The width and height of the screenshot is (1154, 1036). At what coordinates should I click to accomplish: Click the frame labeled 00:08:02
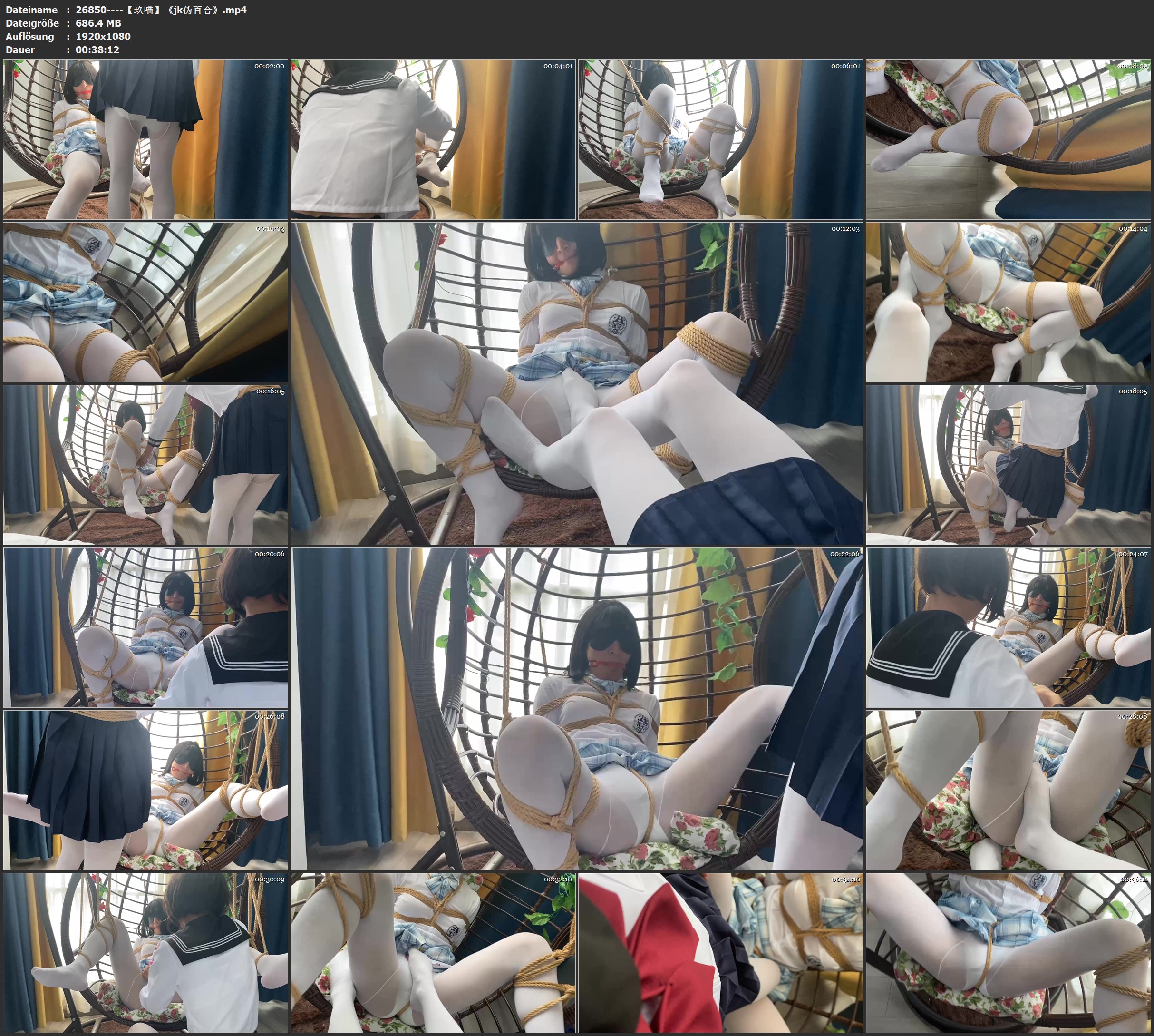(x=1009, y=139)
